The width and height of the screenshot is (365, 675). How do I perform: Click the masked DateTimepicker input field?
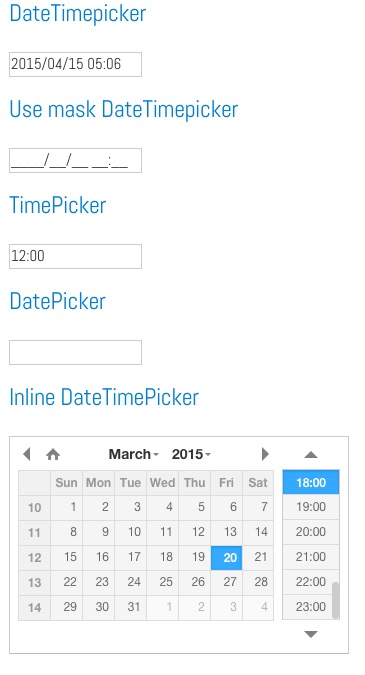click(x=75, y=160)
